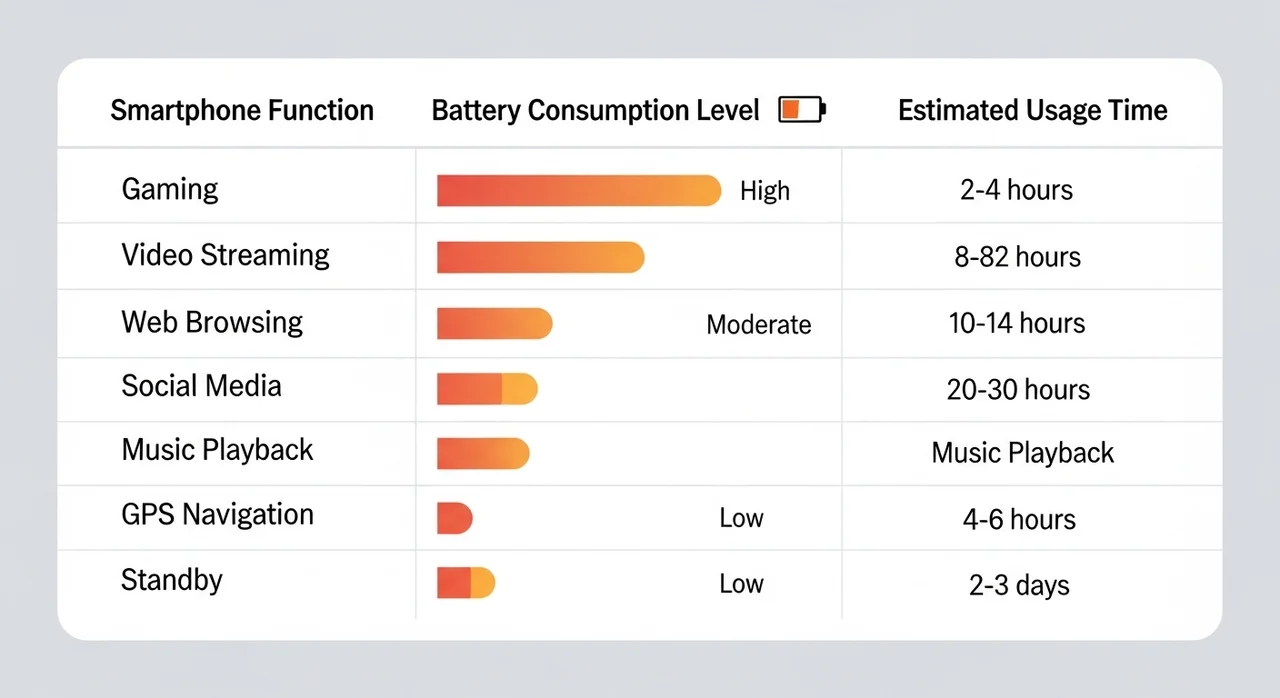Select the Standby row label

pos(171,580)
